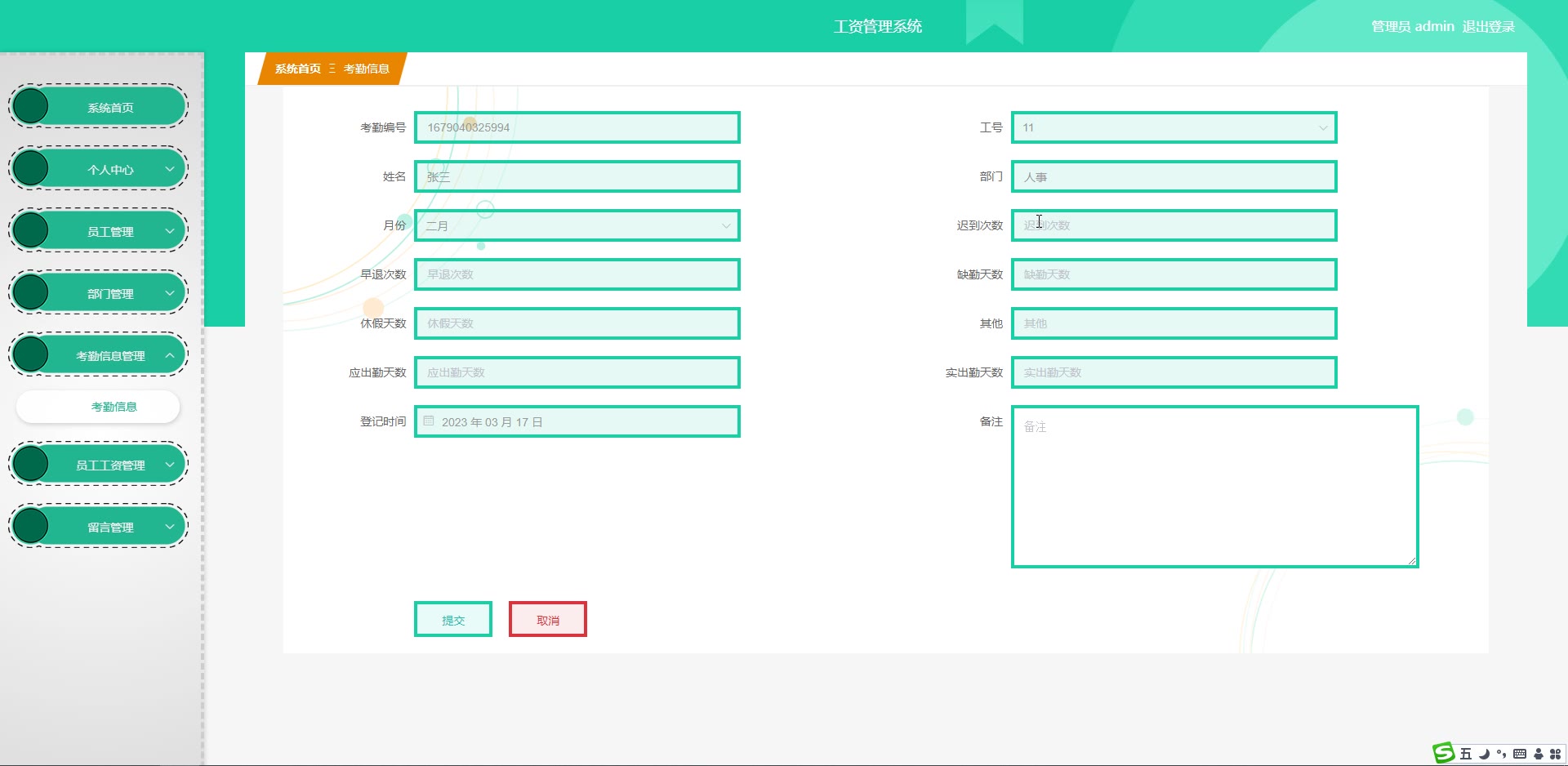Click inside the 备注 textarea
Viewport: 1568px width, 766px height.
(1214, 486)
